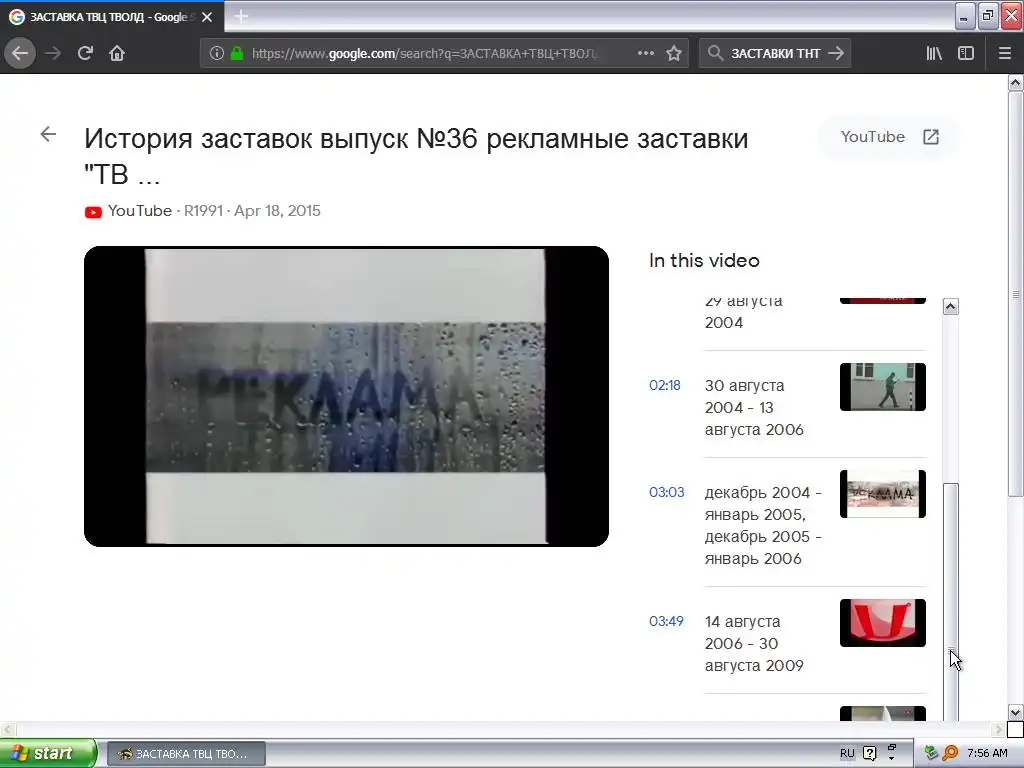This screenshot has width=1024, height=768.
Task: Reload the current page
Action: point(85,53)
